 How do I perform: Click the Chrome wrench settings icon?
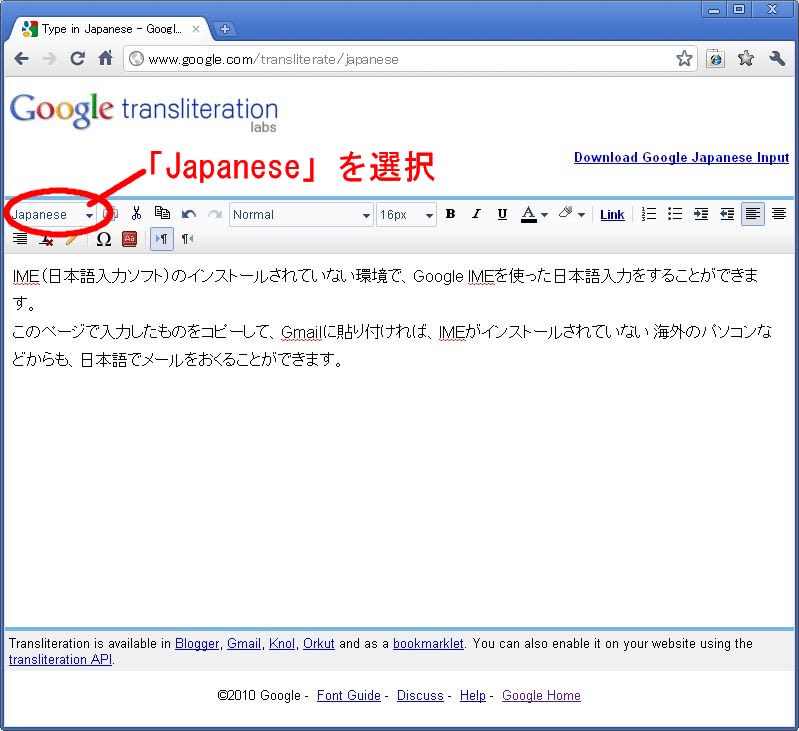[x=777, y=59]
